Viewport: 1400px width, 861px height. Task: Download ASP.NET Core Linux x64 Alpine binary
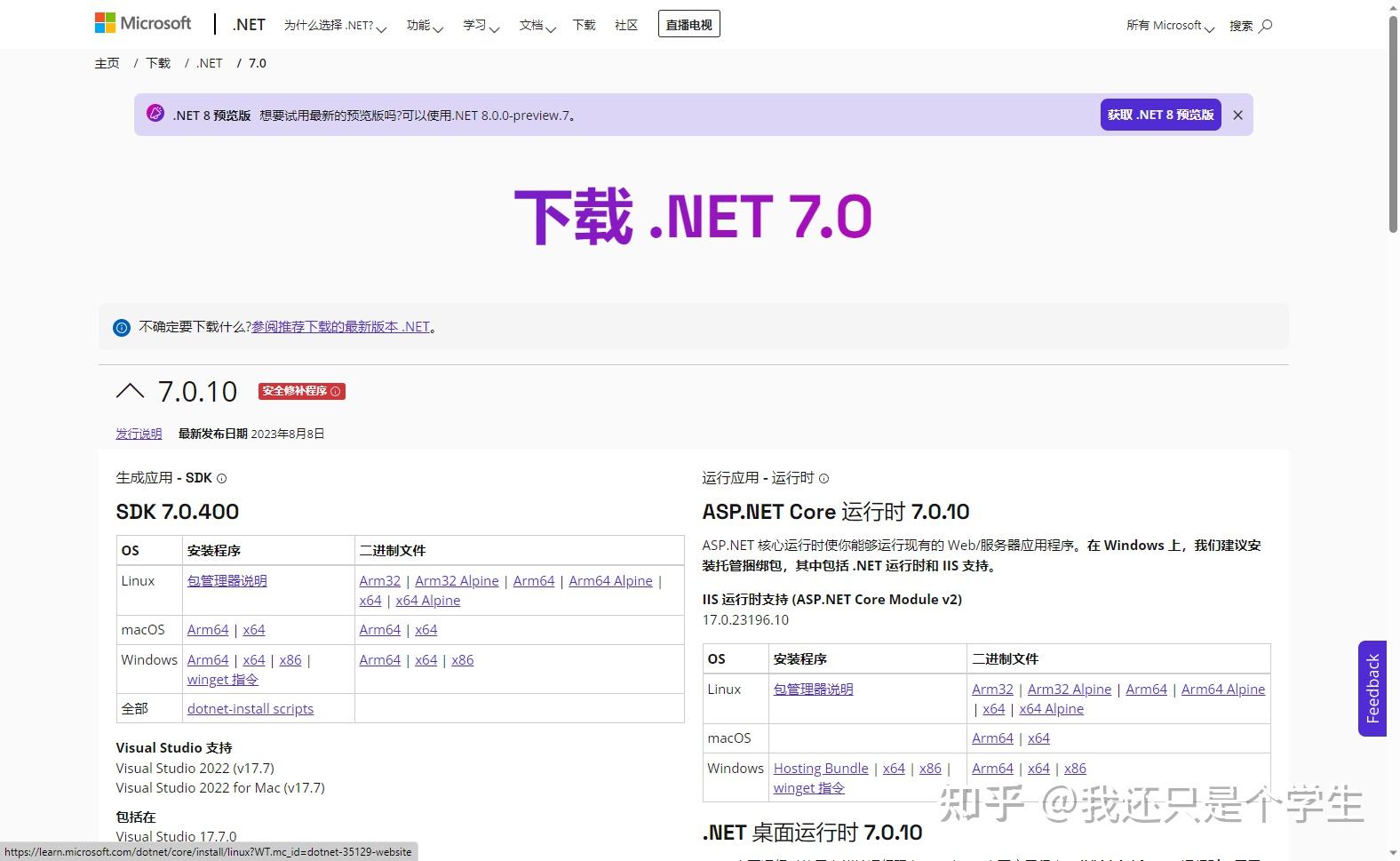pyautogui.click(x=1052, y=709)
